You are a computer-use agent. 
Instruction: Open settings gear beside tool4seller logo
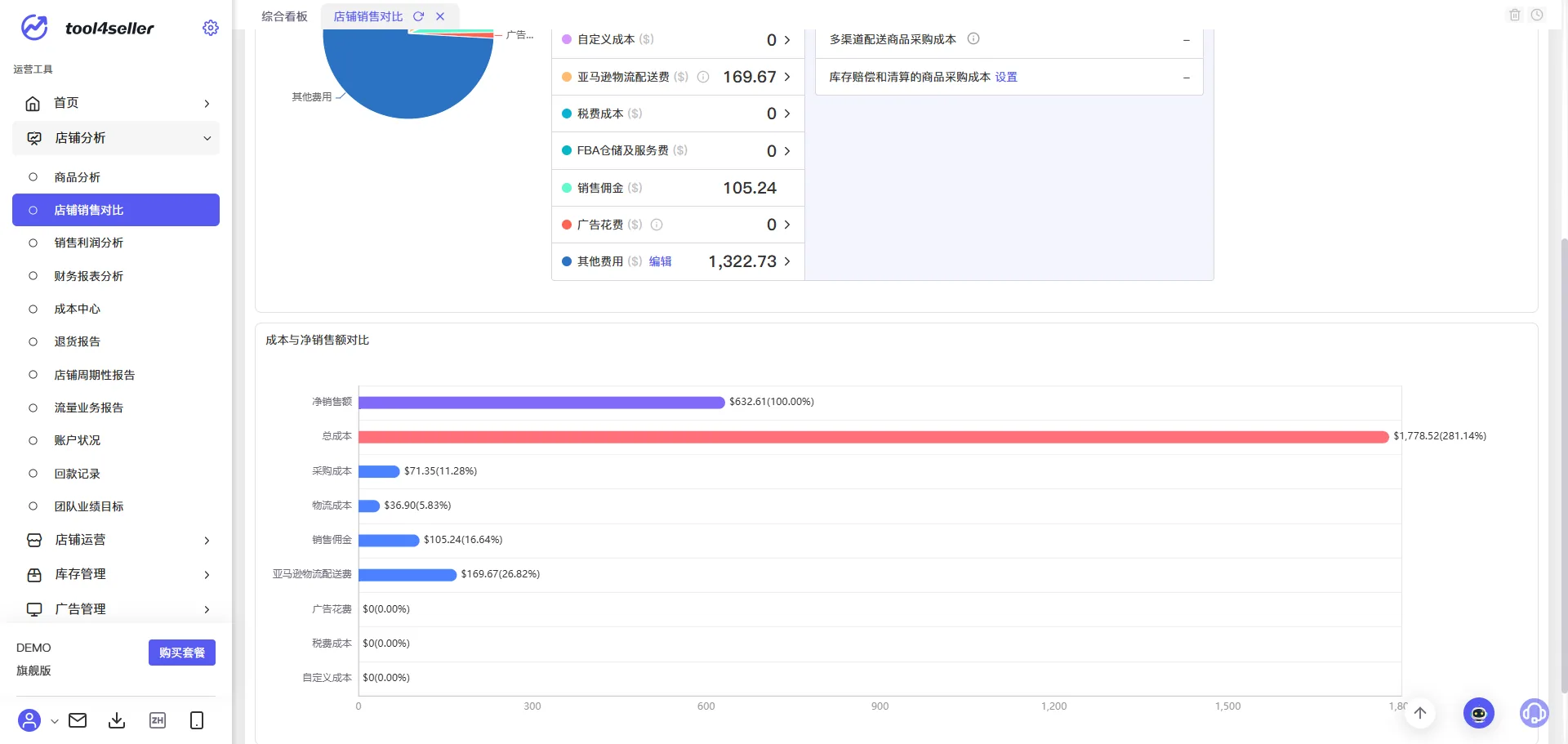click(x=211, y=28)
